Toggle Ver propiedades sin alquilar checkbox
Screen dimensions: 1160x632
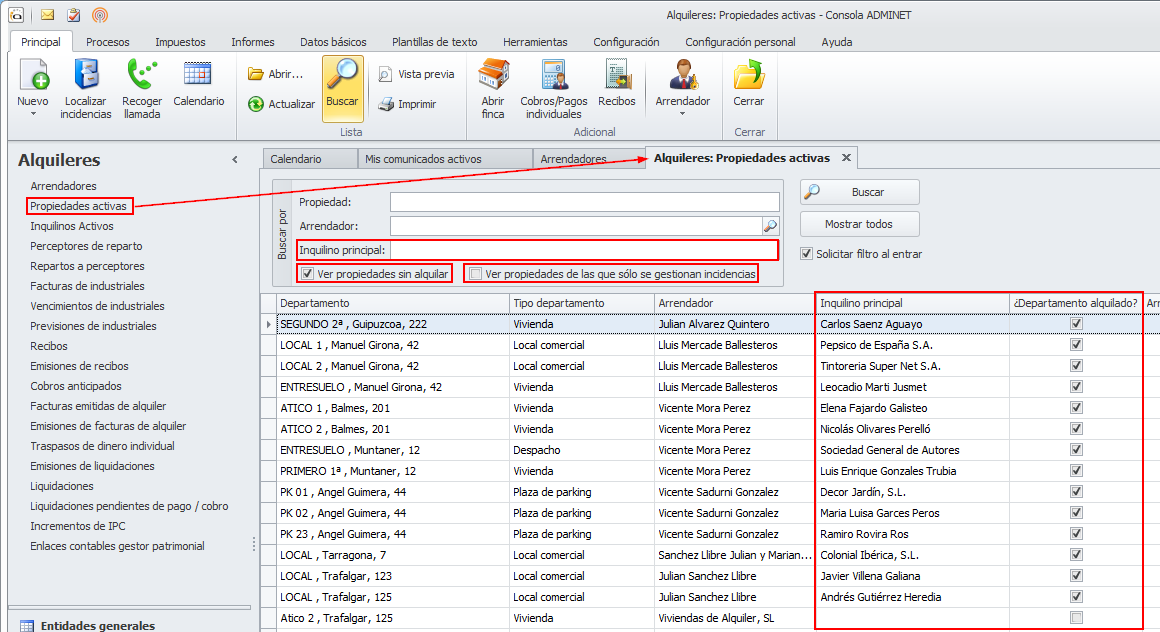(308, 274)
